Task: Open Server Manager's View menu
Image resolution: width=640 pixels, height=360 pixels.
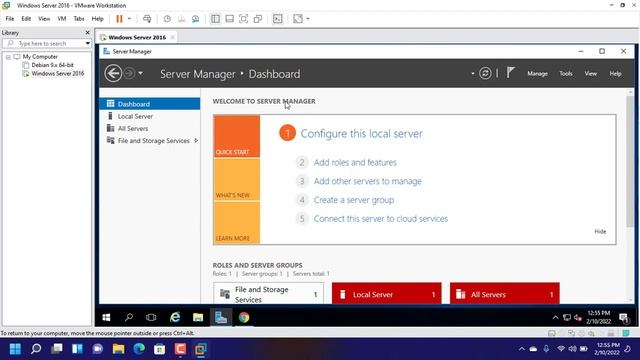Action: [591, 74]
